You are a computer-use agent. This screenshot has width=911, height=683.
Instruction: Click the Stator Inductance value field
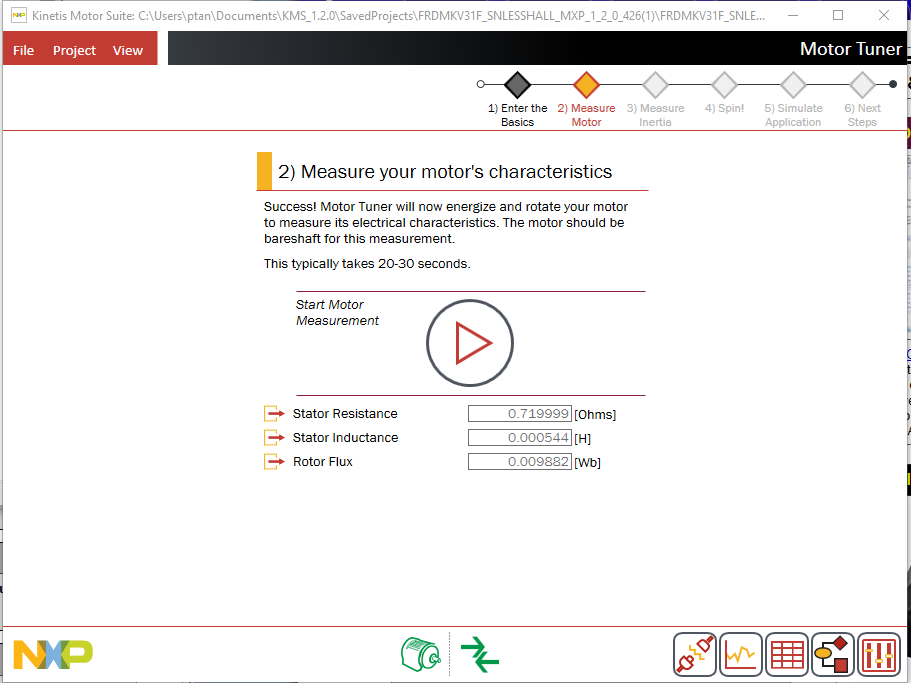[x=519, y=437]
